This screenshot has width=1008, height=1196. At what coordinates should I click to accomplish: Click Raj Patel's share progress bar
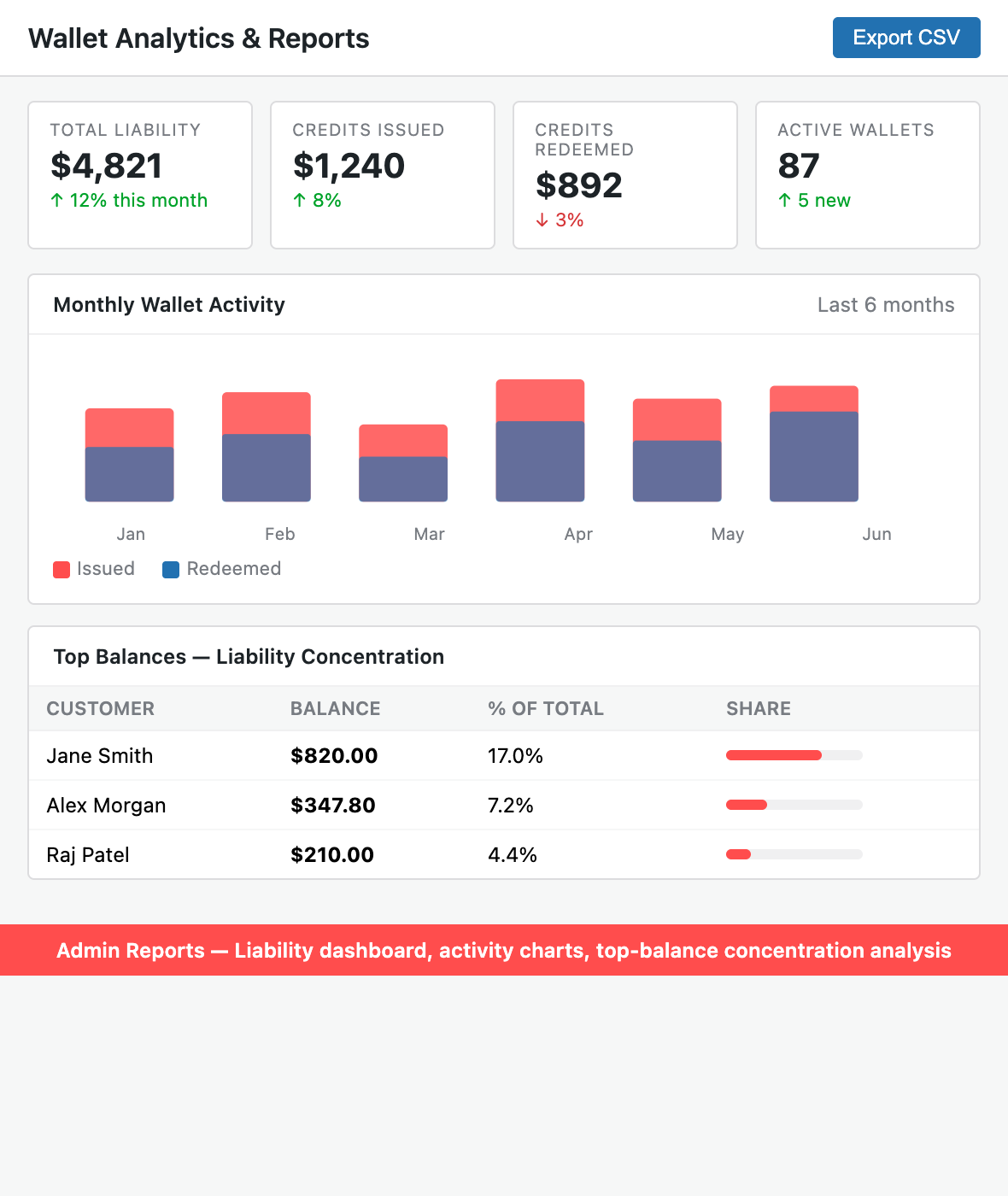794,854
